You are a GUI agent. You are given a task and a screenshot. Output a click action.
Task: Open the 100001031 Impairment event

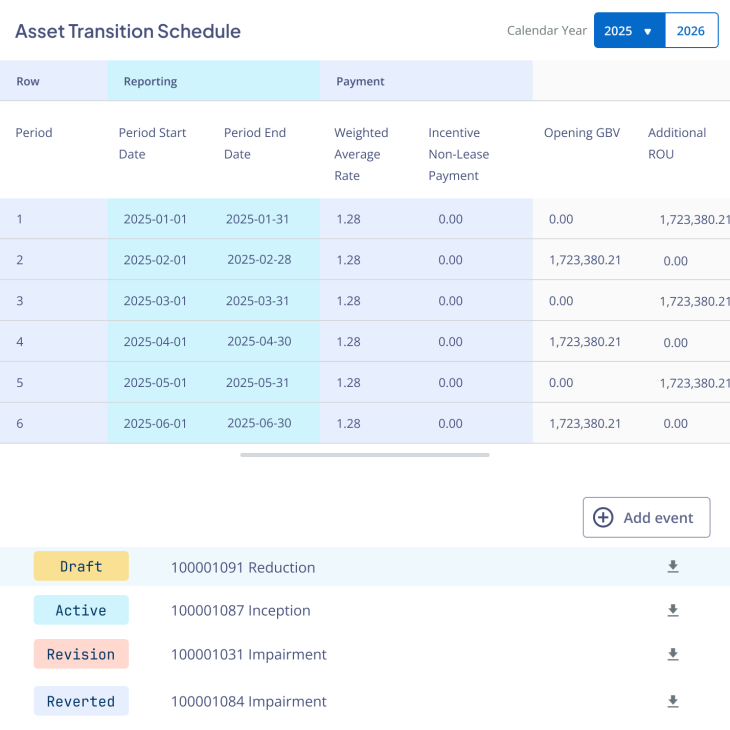[249, 654]
